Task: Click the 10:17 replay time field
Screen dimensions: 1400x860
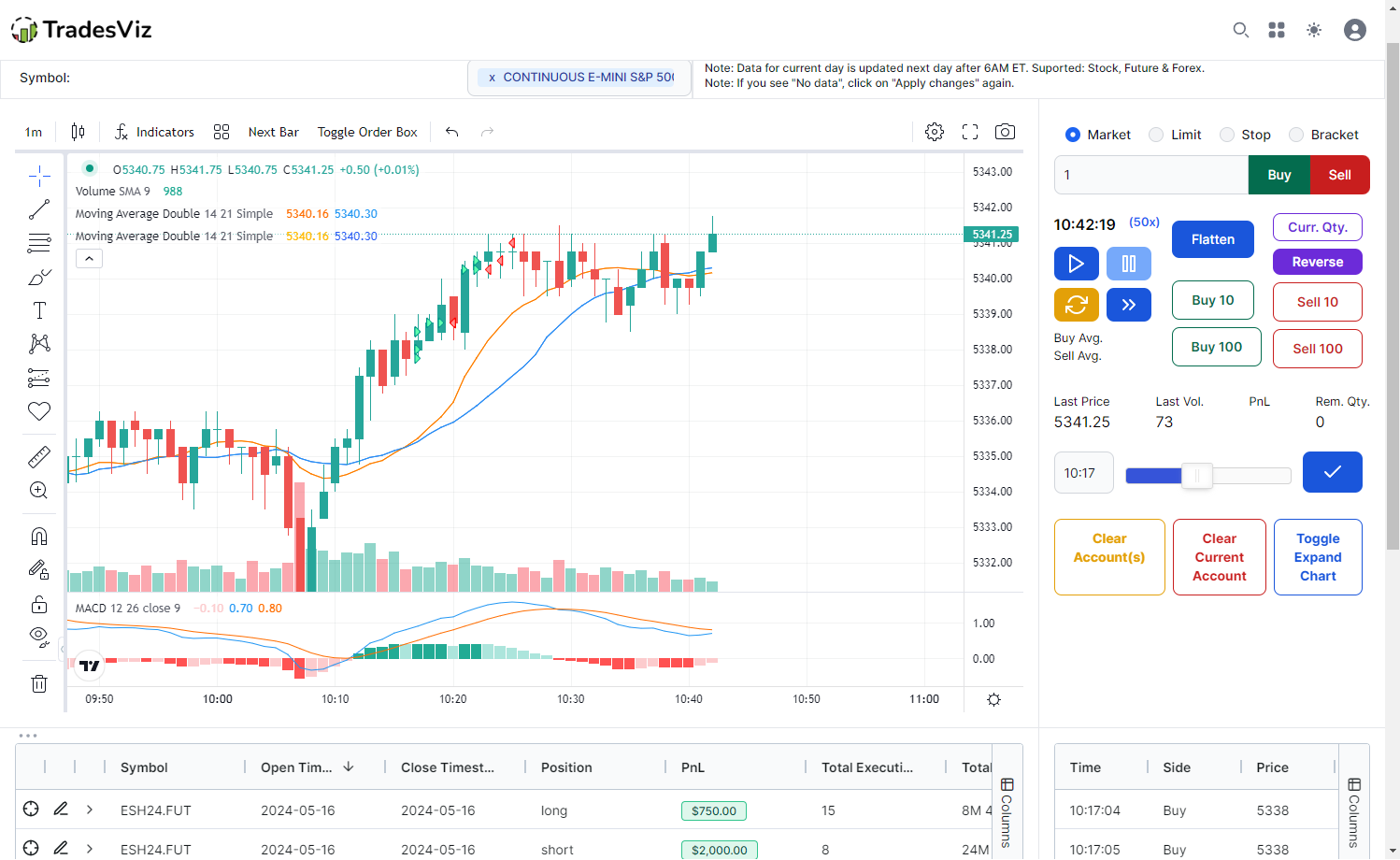Action: coord(1084,473)
